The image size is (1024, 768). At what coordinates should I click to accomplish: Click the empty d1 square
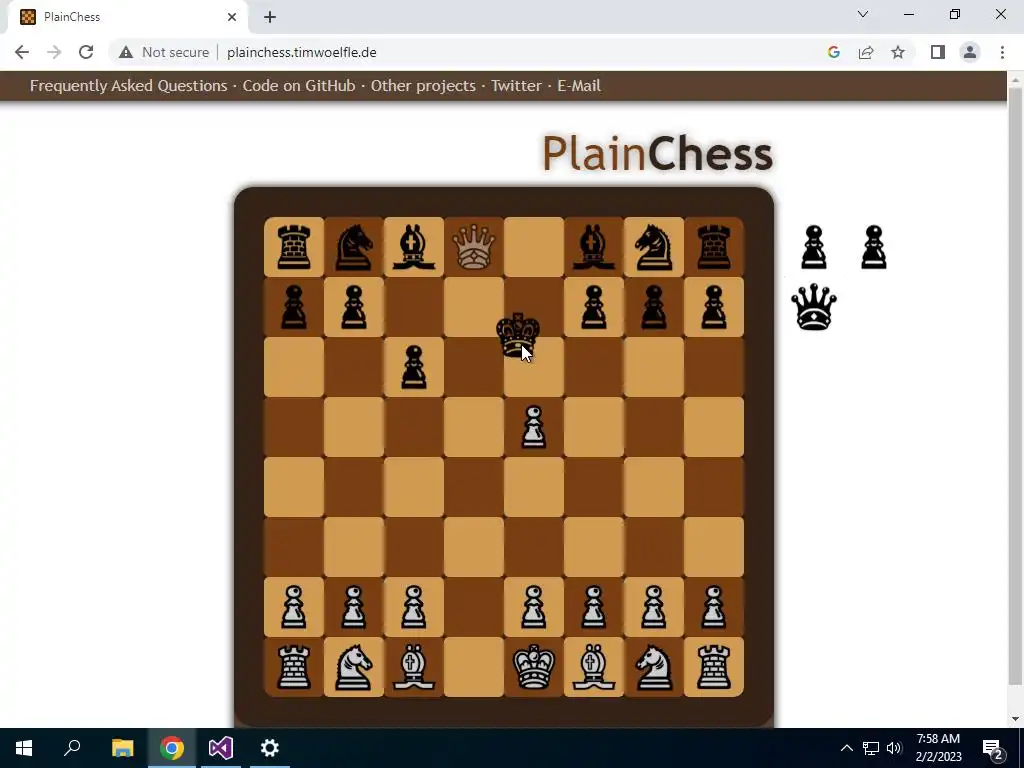click(474, 667)
